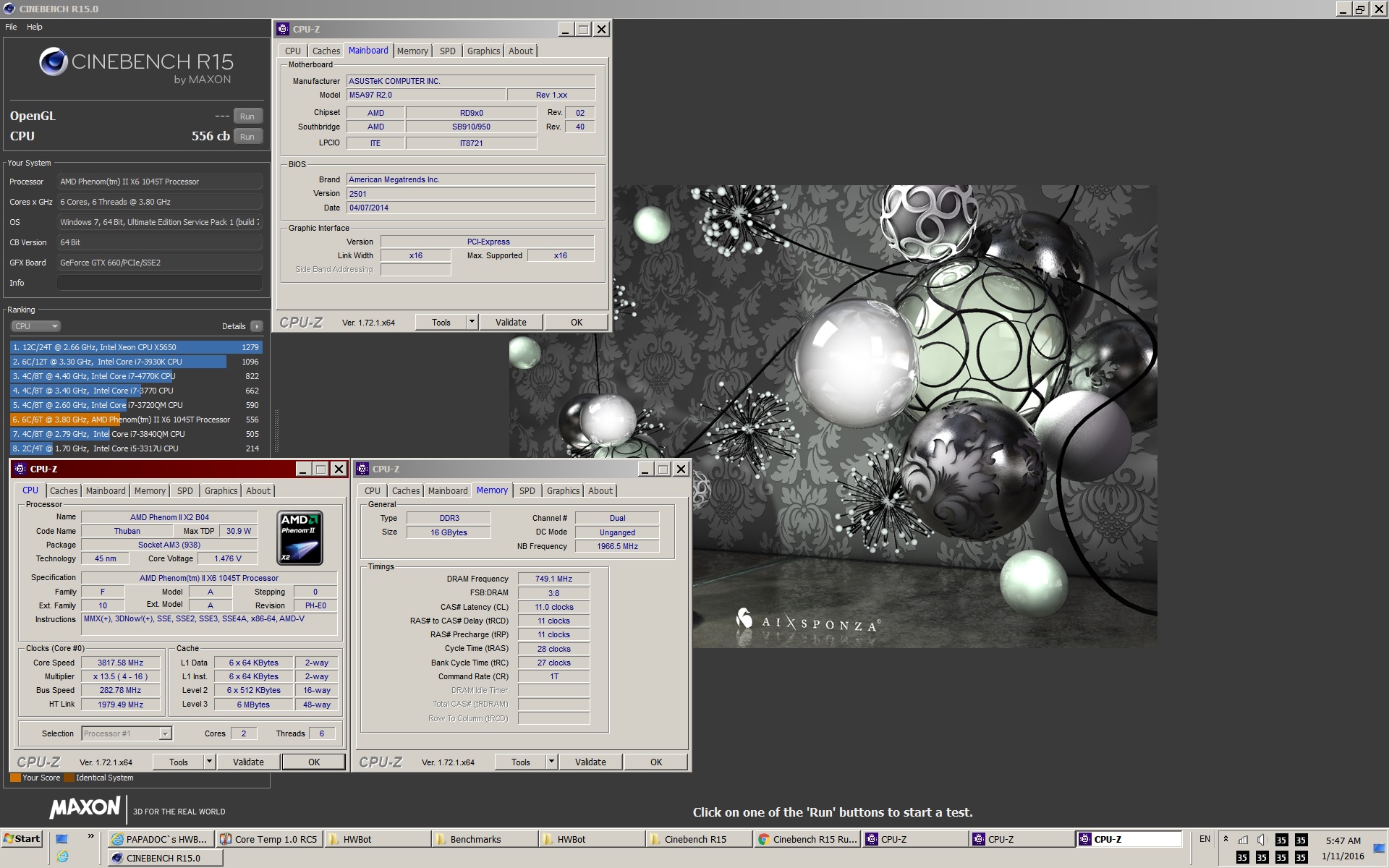The width and height of the screenshot is (1389, 868).
Task: Click the volume speaker tray icon
Action: (1262, 840)
